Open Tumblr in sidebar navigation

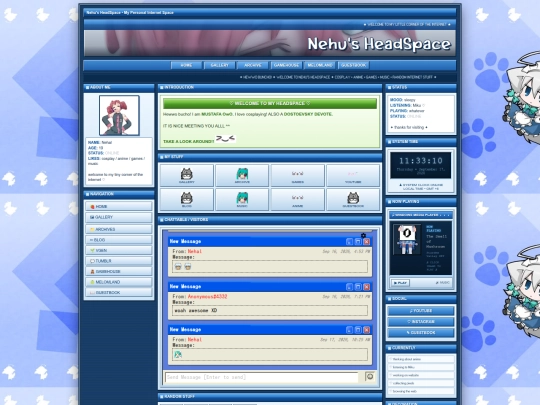(x=119, y=261)
